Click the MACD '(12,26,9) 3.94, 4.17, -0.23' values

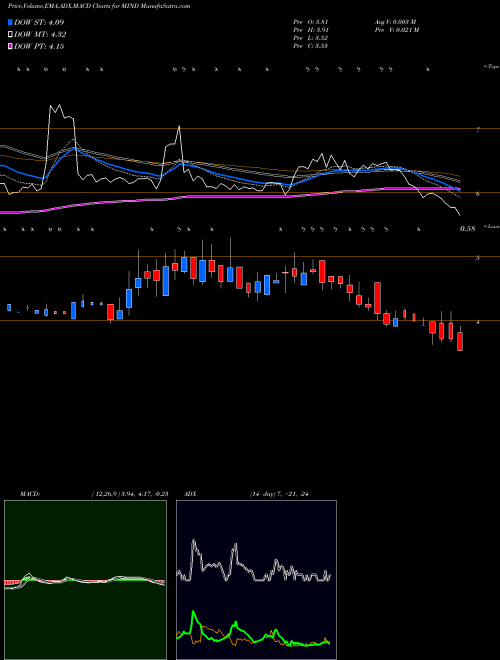130,494
